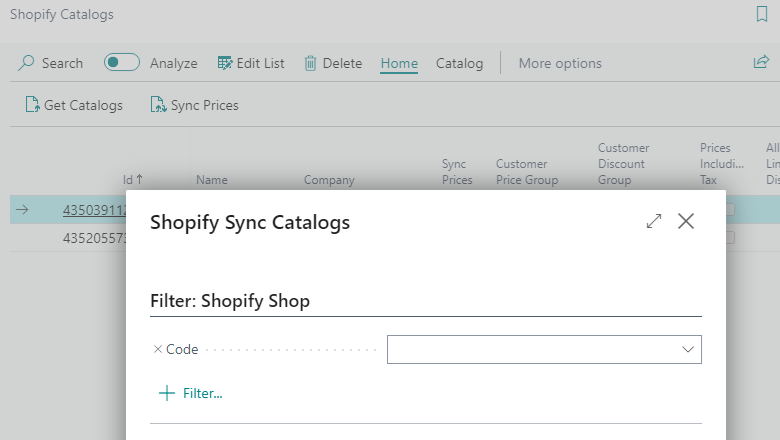Close the Shopify Sync Catalogs dialog
This screenshot has height=440, width=780.
click(685, 221)
